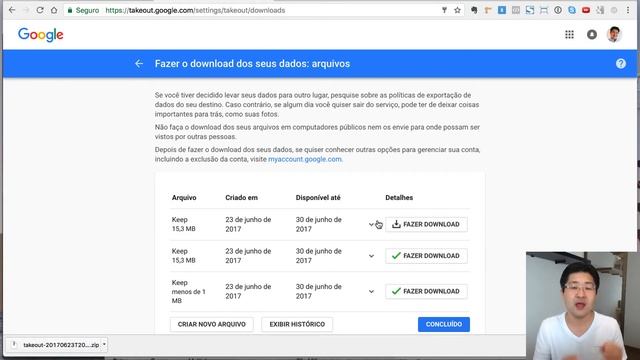Open the Google apps grid
Viewport: 640px width, 360px height.
tap(569, 35)
